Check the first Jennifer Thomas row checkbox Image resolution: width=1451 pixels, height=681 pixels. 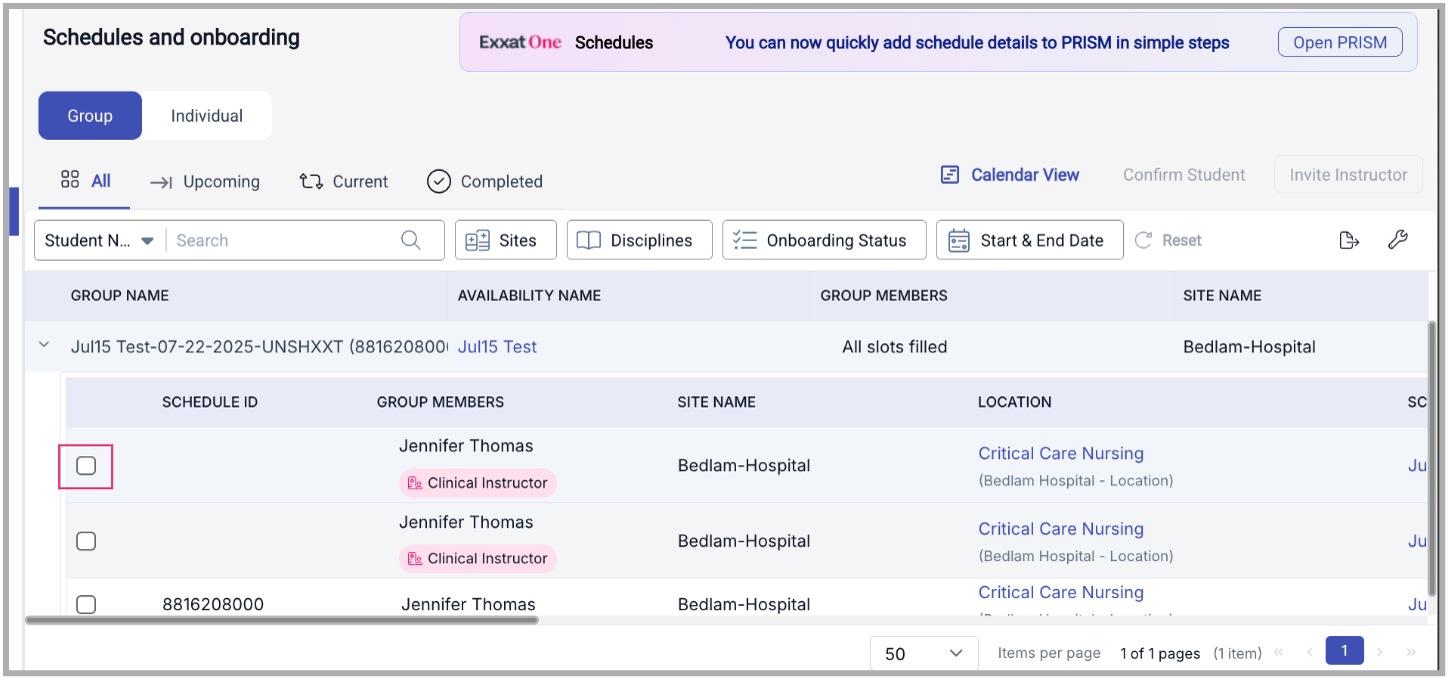(86, 466)
